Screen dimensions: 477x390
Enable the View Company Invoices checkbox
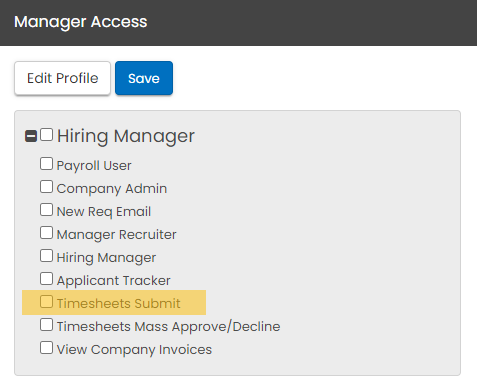coord(46,348)
